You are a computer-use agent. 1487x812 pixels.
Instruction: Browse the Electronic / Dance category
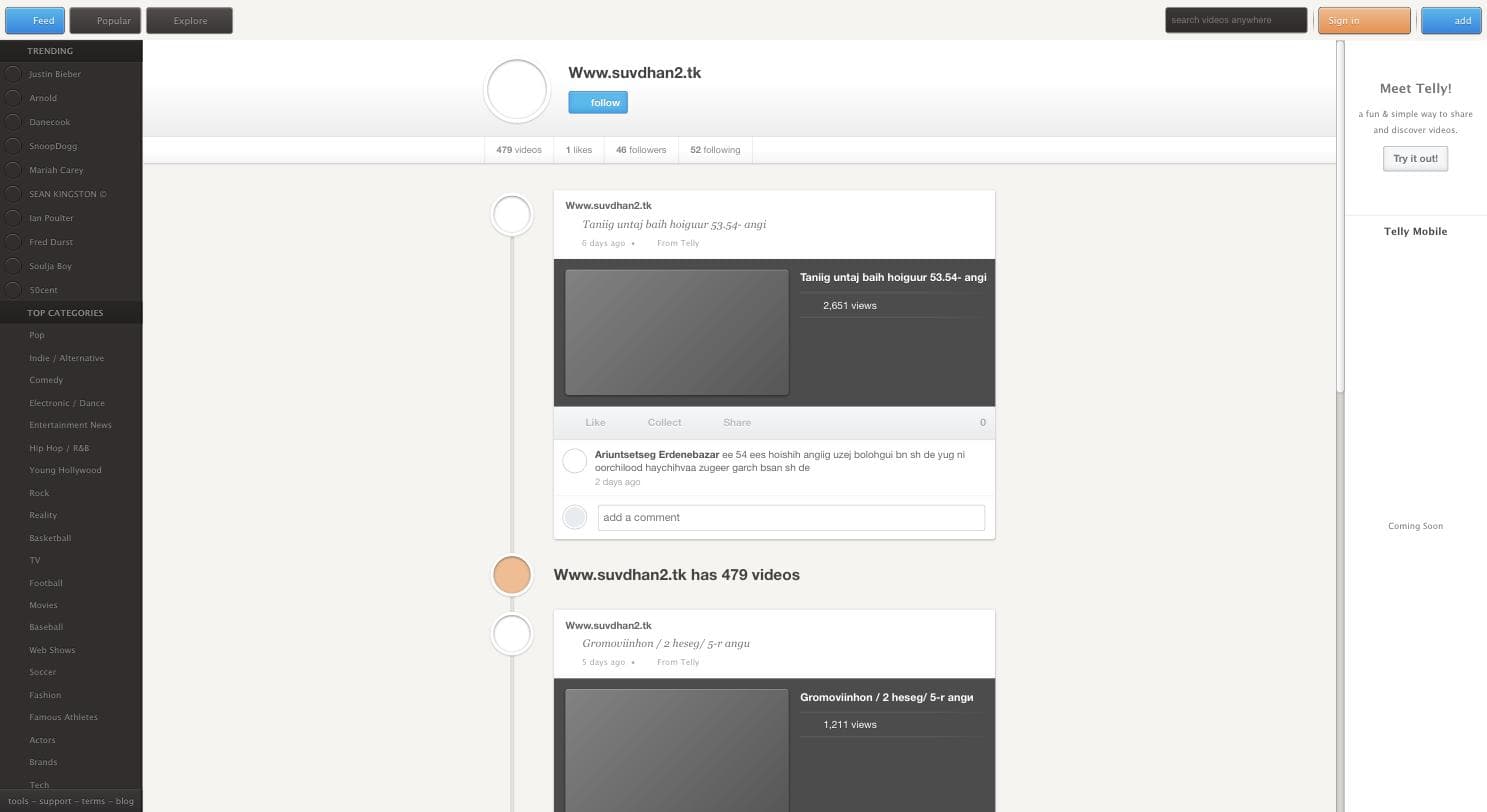(67, 403)
